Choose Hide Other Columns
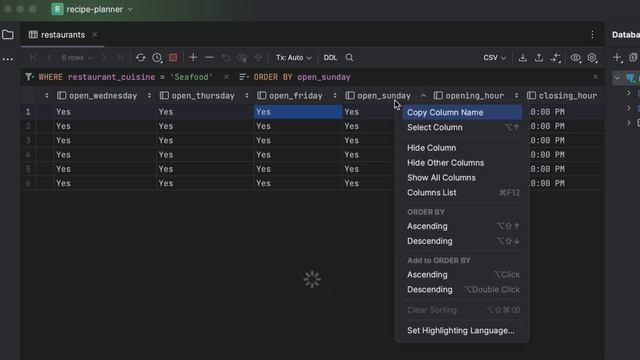 coord(462,162)
